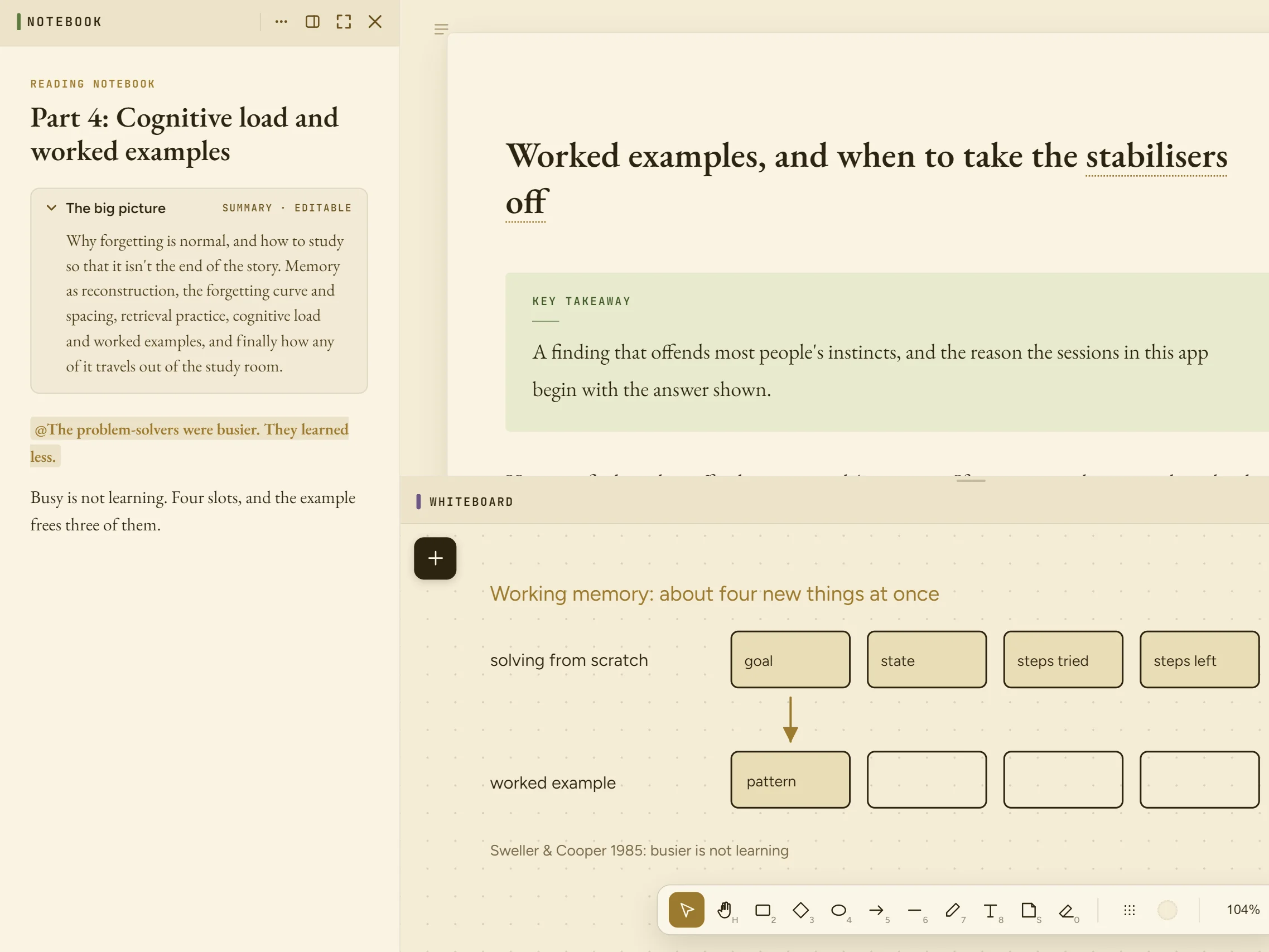Click the note text 'Busy is not learning'

pyautogui.click(x=99, y=497)
